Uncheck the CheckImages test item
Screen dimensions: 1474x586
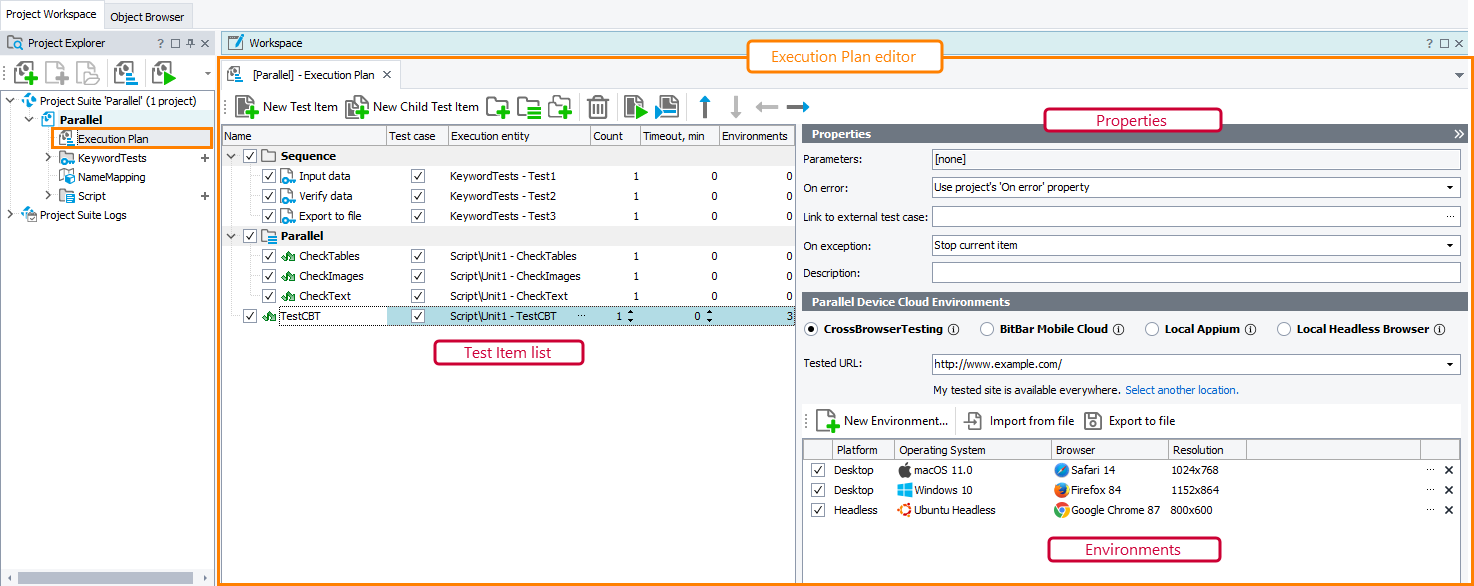coord(267,275)
